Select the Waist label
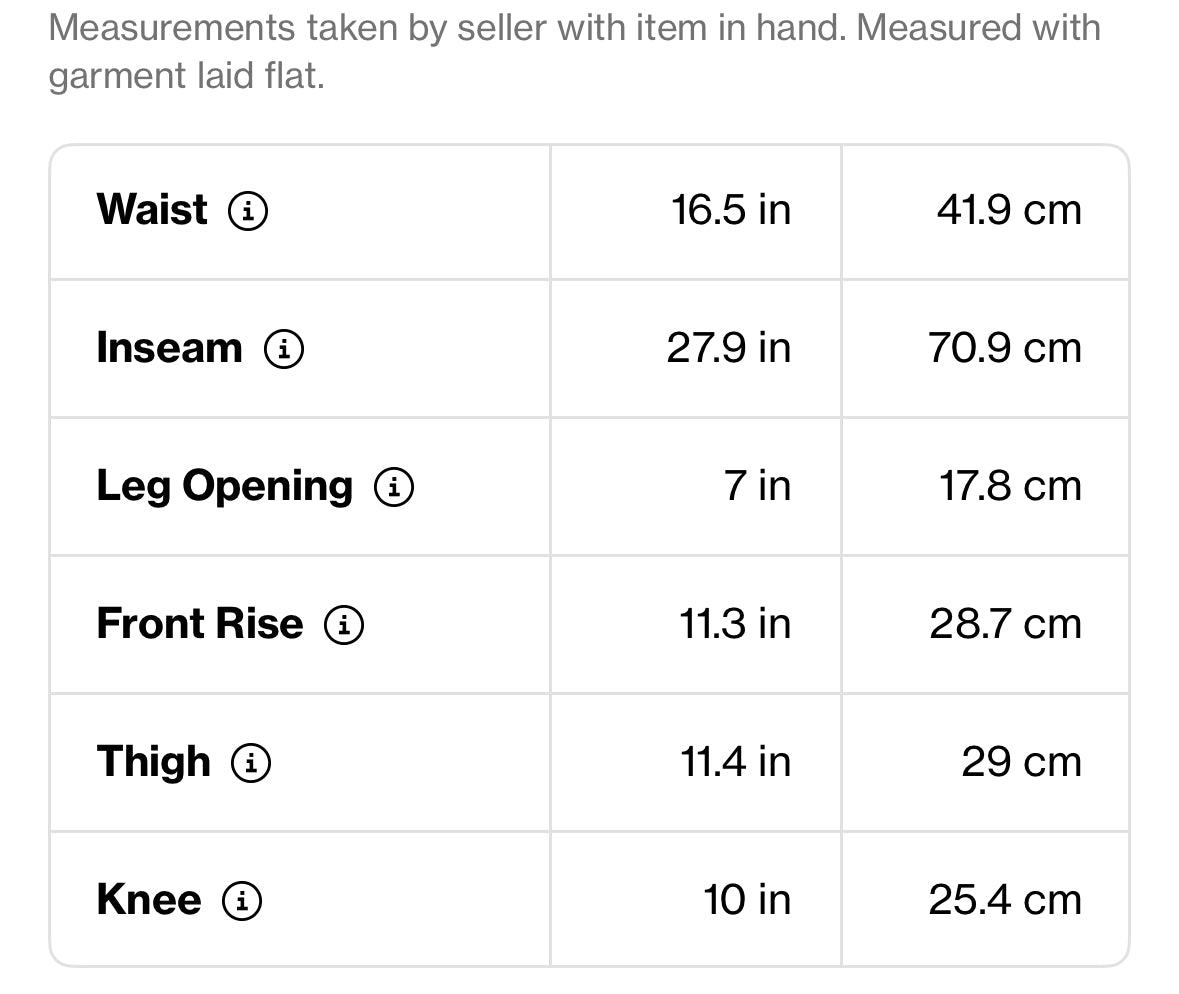This screenshot has width=1179, height=994. click(x=152, y=209)
